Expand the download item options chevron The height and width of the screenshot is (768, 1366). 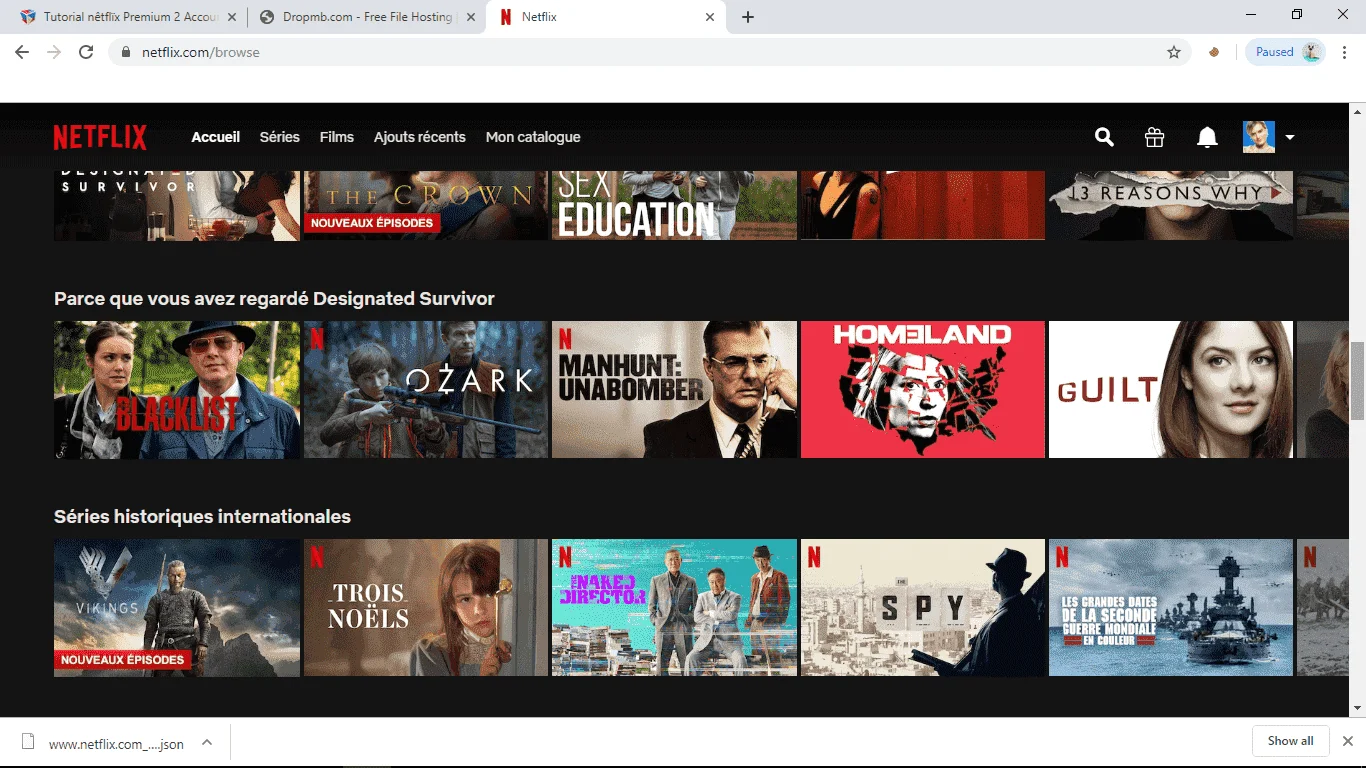(207, 743)
